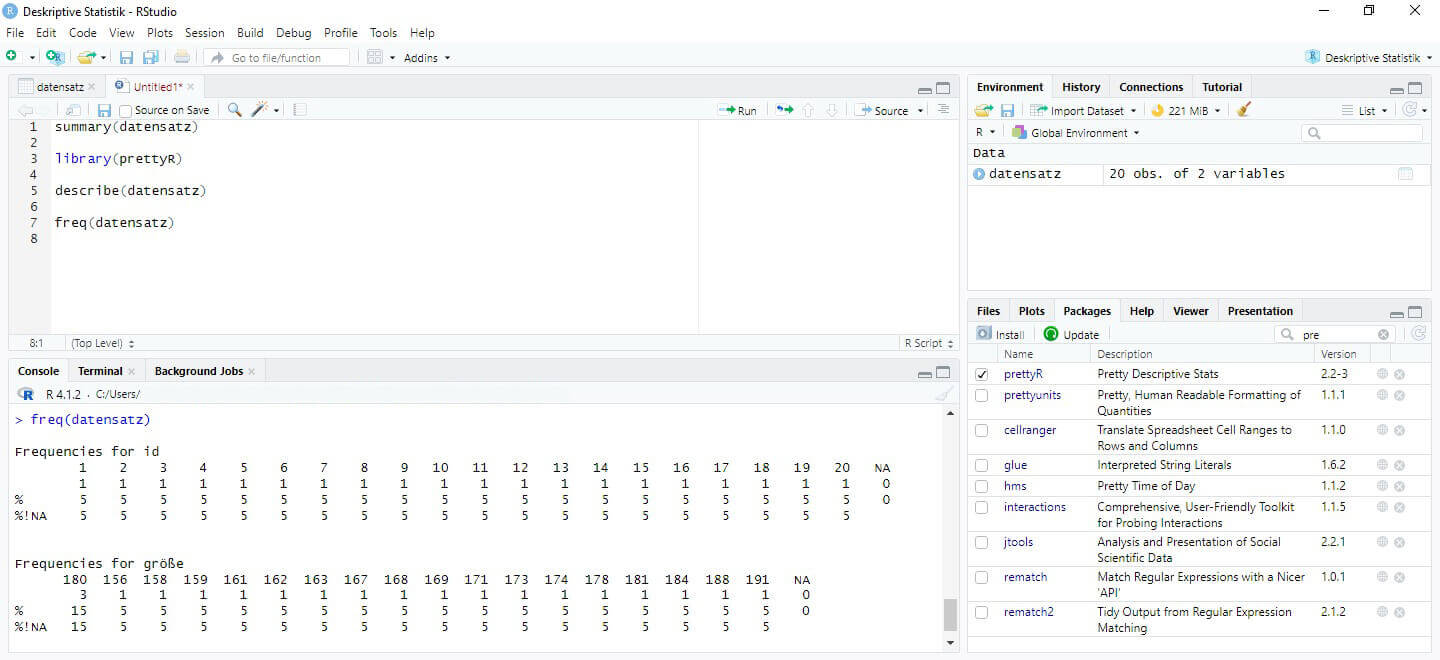Click the Install packages button
This screenshot has width=1440, height=660.
tap(1001, 335)
